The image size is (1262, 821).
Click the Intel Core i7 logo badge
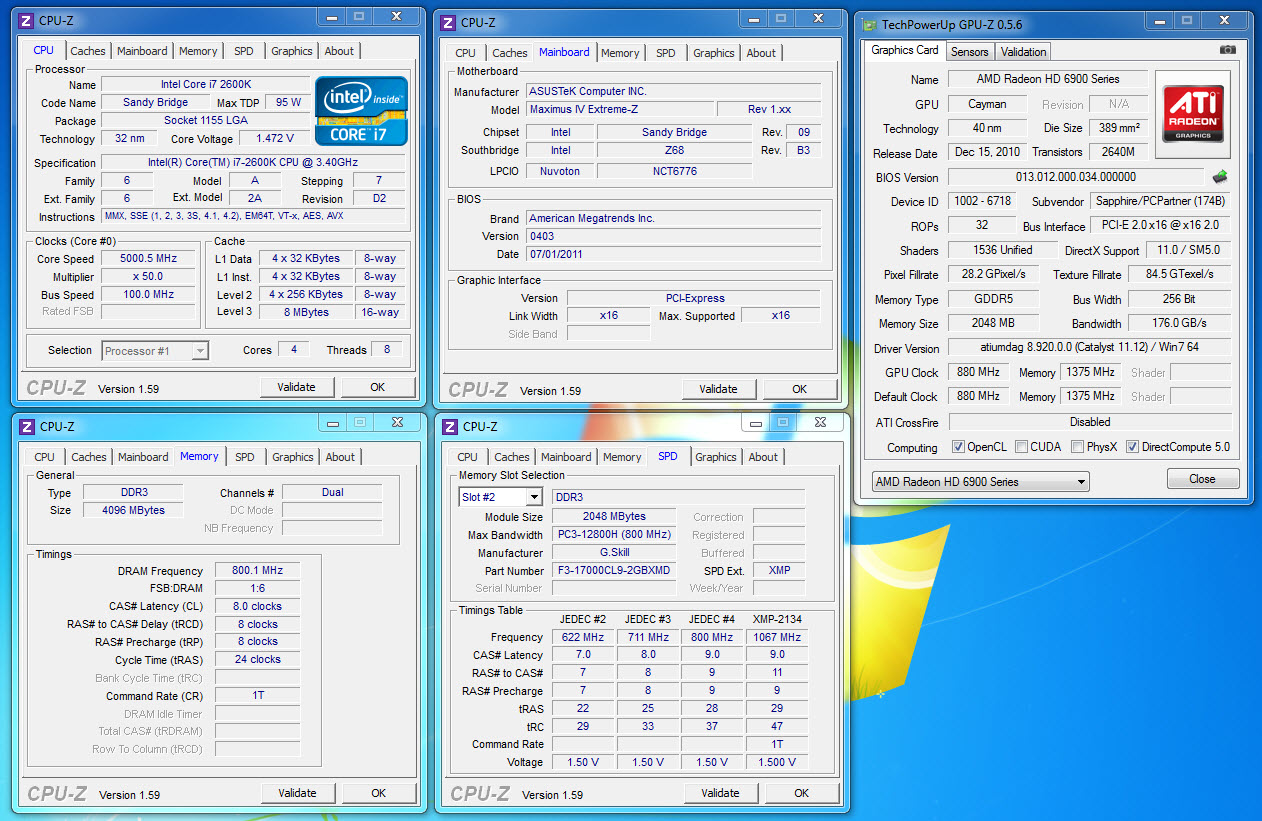(x=361, y=111)
